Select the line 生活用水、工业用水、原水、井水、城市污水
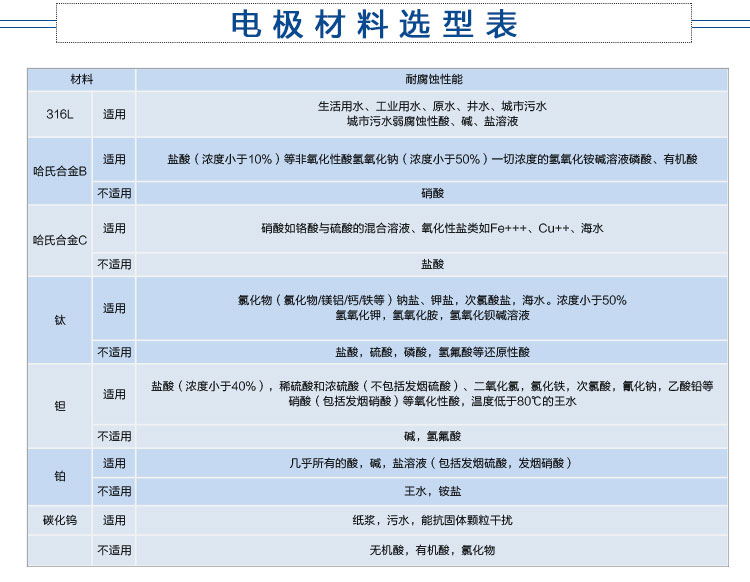750x582 pixels. pyautogui.click(x=432, y=106)
